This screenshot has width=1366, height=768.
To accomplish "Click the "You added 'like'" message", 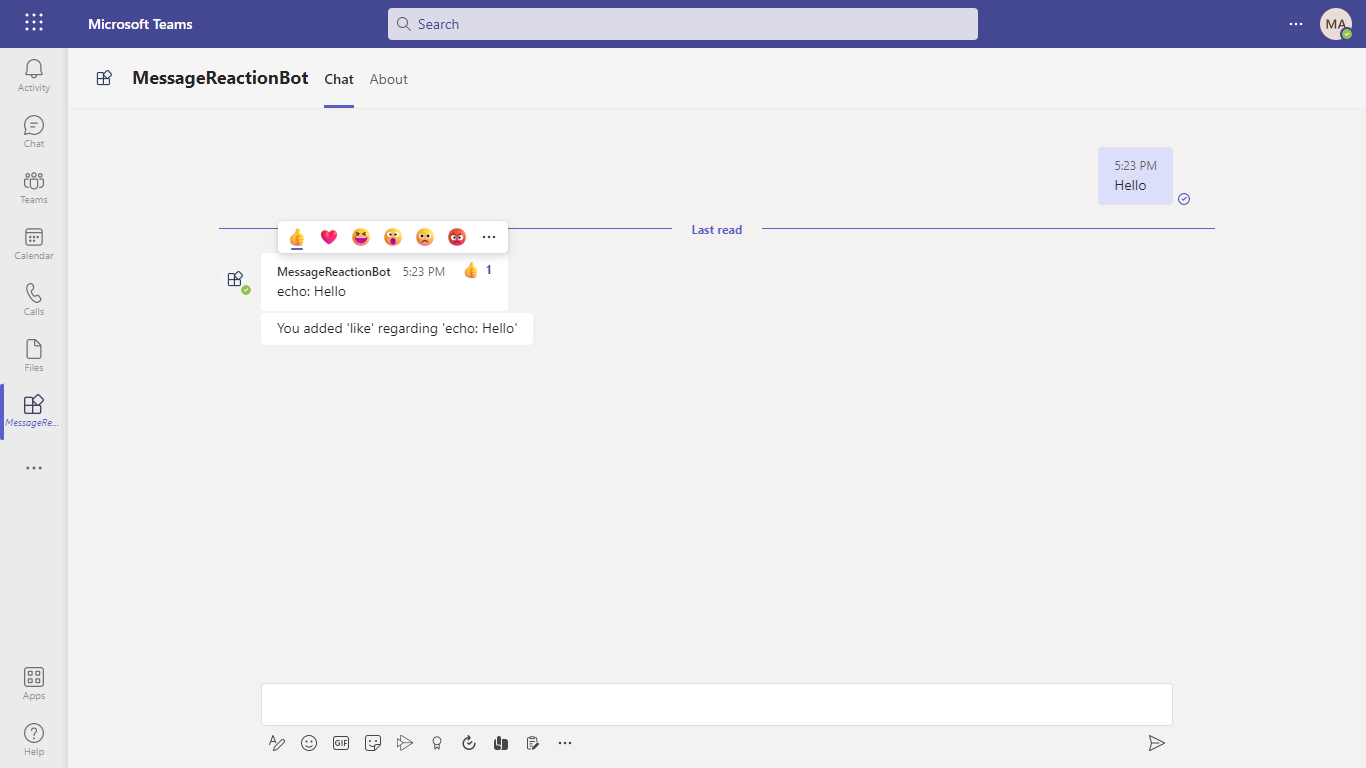I will click(x=397, y=328).
